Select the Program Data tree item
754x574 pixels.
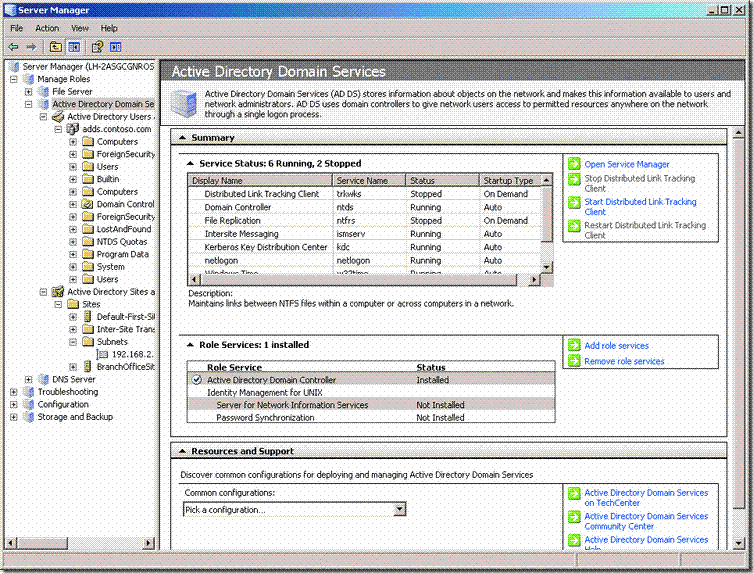coord(123,254)
